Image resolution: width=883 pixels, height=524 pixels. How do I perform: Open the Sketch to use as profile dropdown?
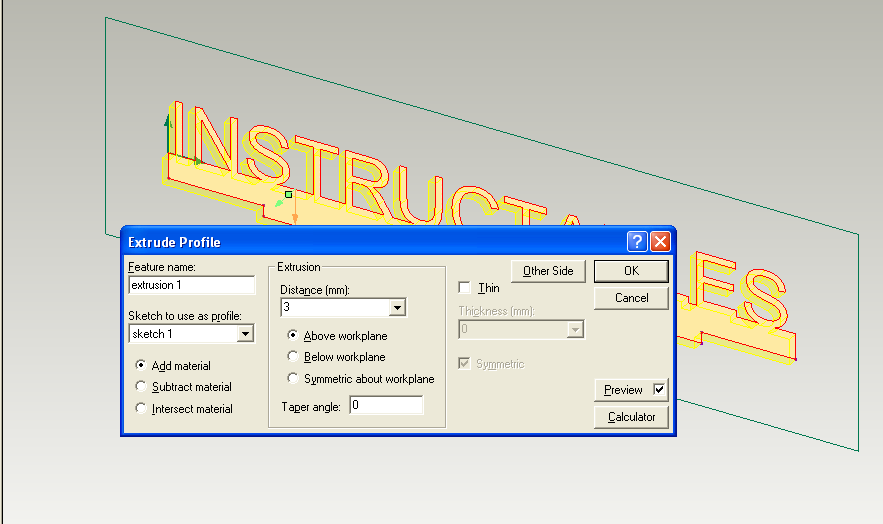(x=246, y=334)
